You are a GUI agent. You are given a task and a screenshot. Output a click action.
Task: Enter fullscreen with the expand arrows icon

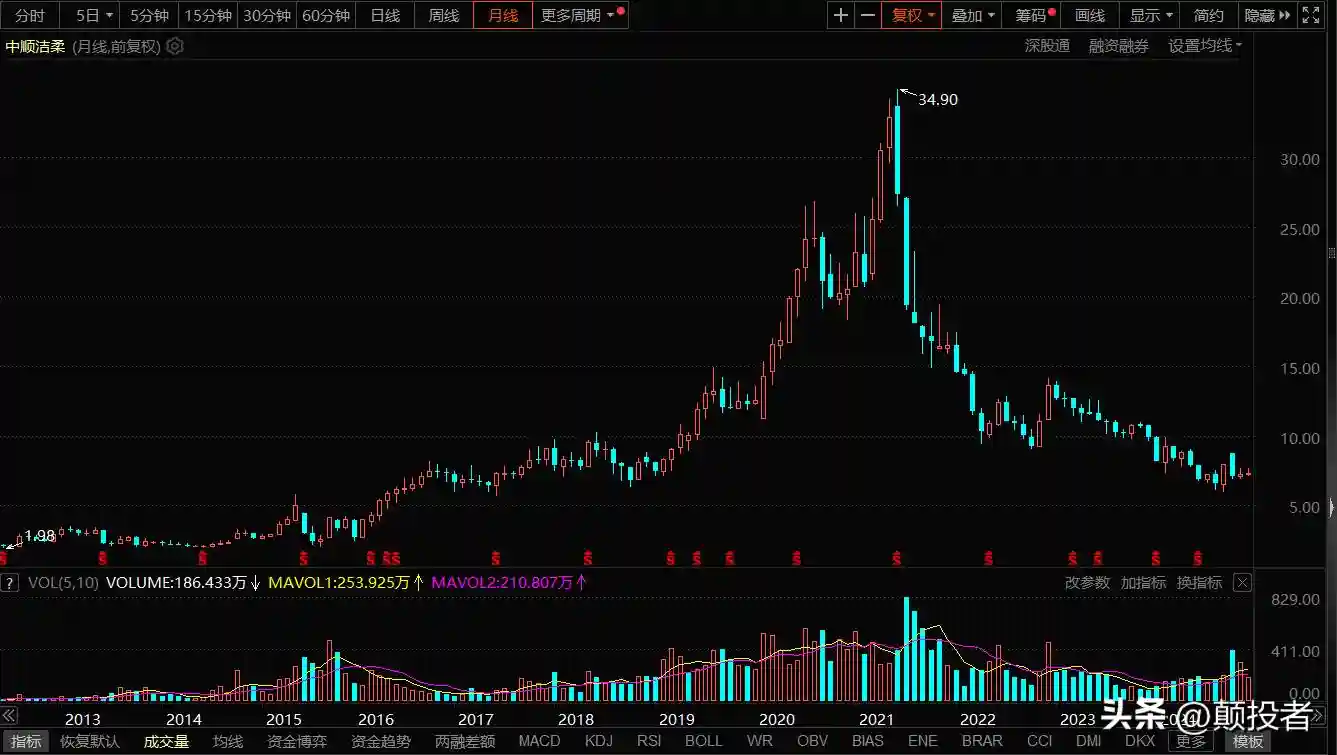1310,15
